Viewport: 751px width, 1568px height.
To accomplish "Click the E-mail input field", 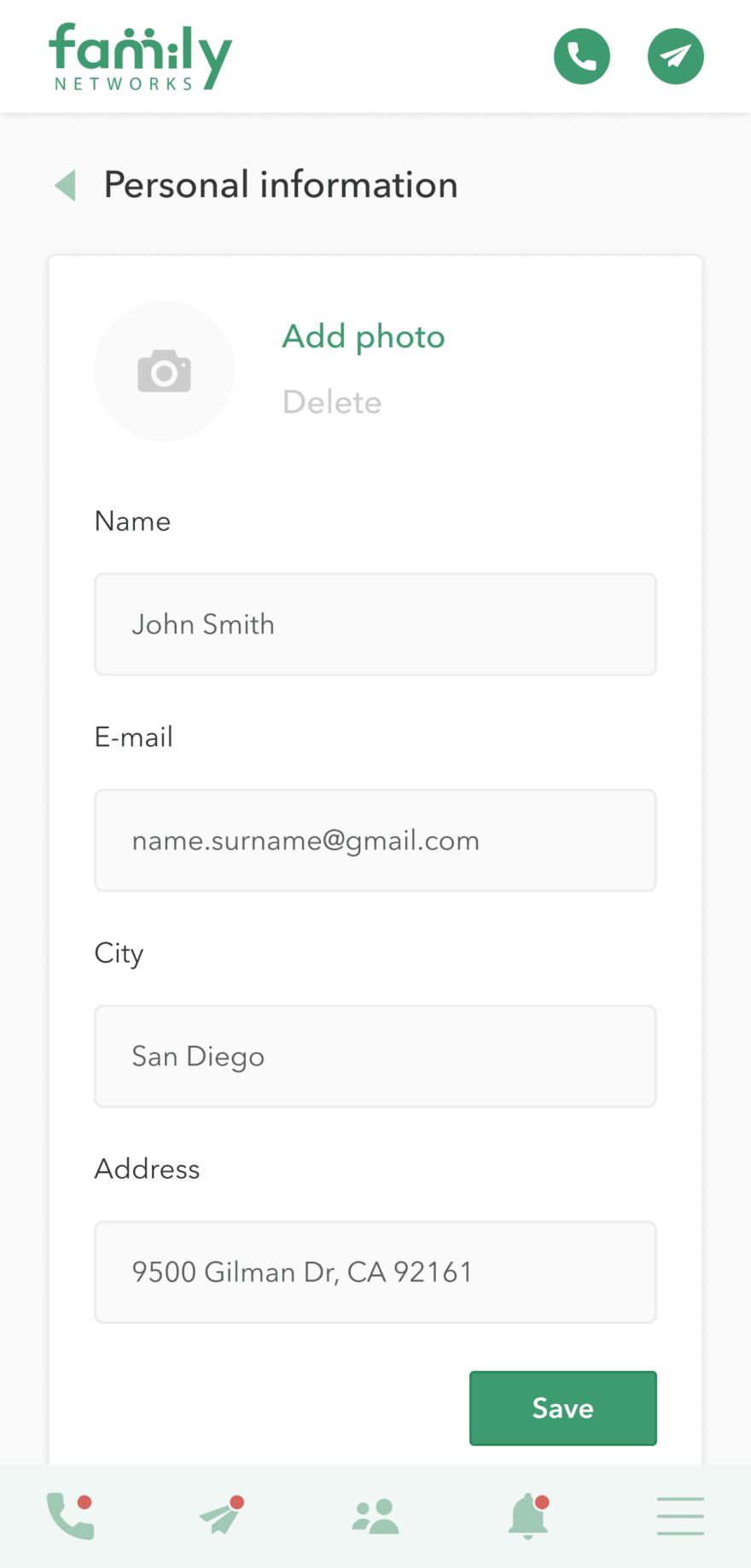I will tap(375, 840).
